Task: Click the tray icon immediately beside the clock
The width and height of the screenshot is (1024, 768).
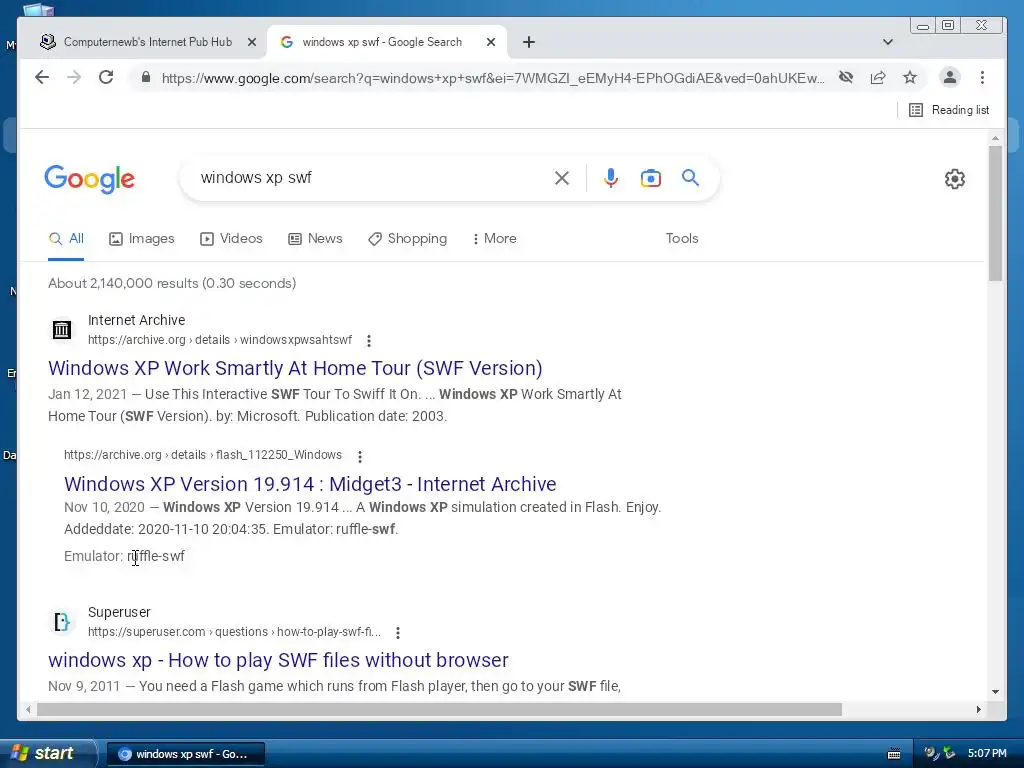Action: point(949,754)
